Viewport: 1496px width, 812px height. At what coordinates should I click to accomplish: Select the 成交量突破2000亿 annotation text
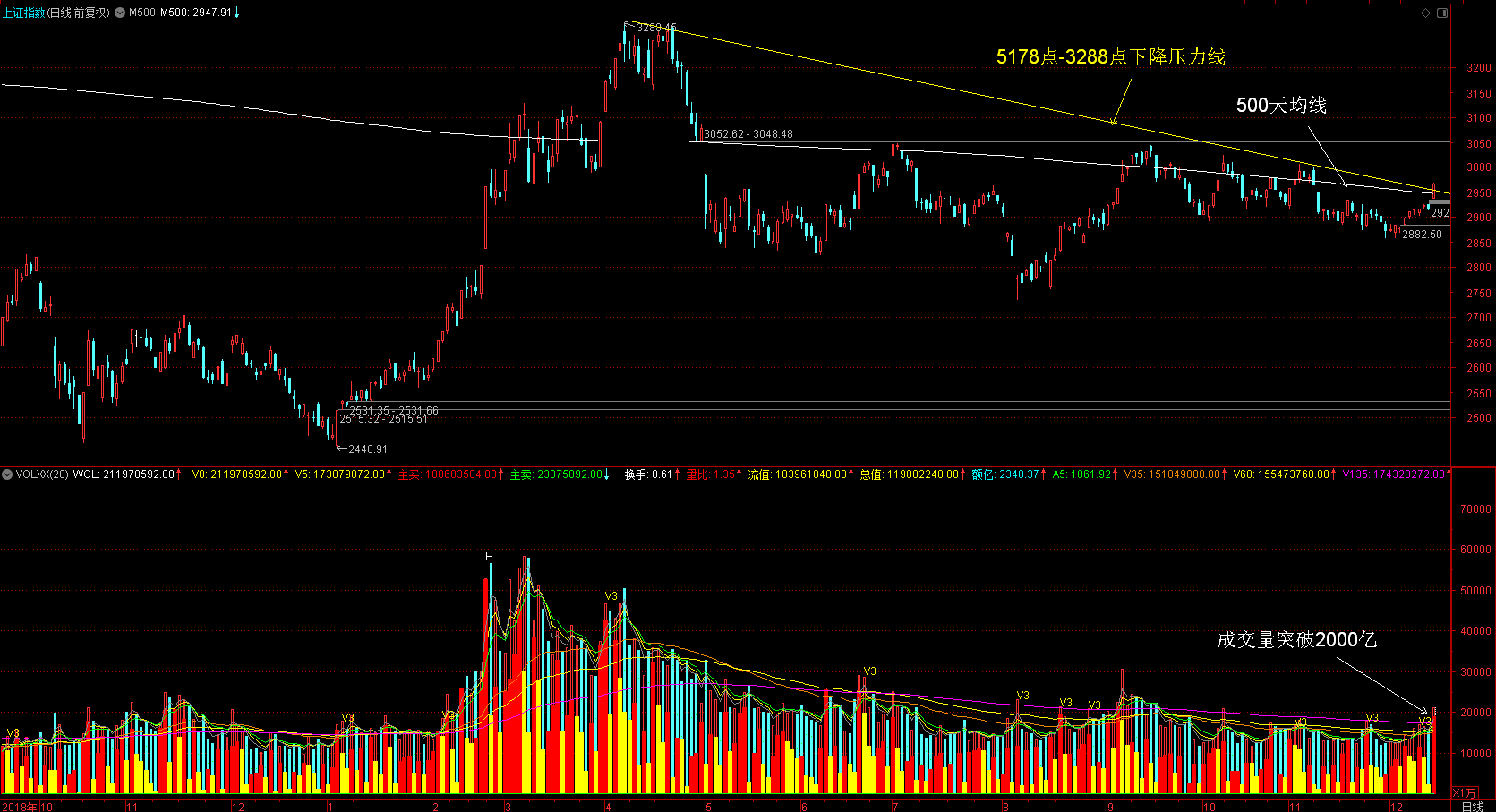[1296, 639]
